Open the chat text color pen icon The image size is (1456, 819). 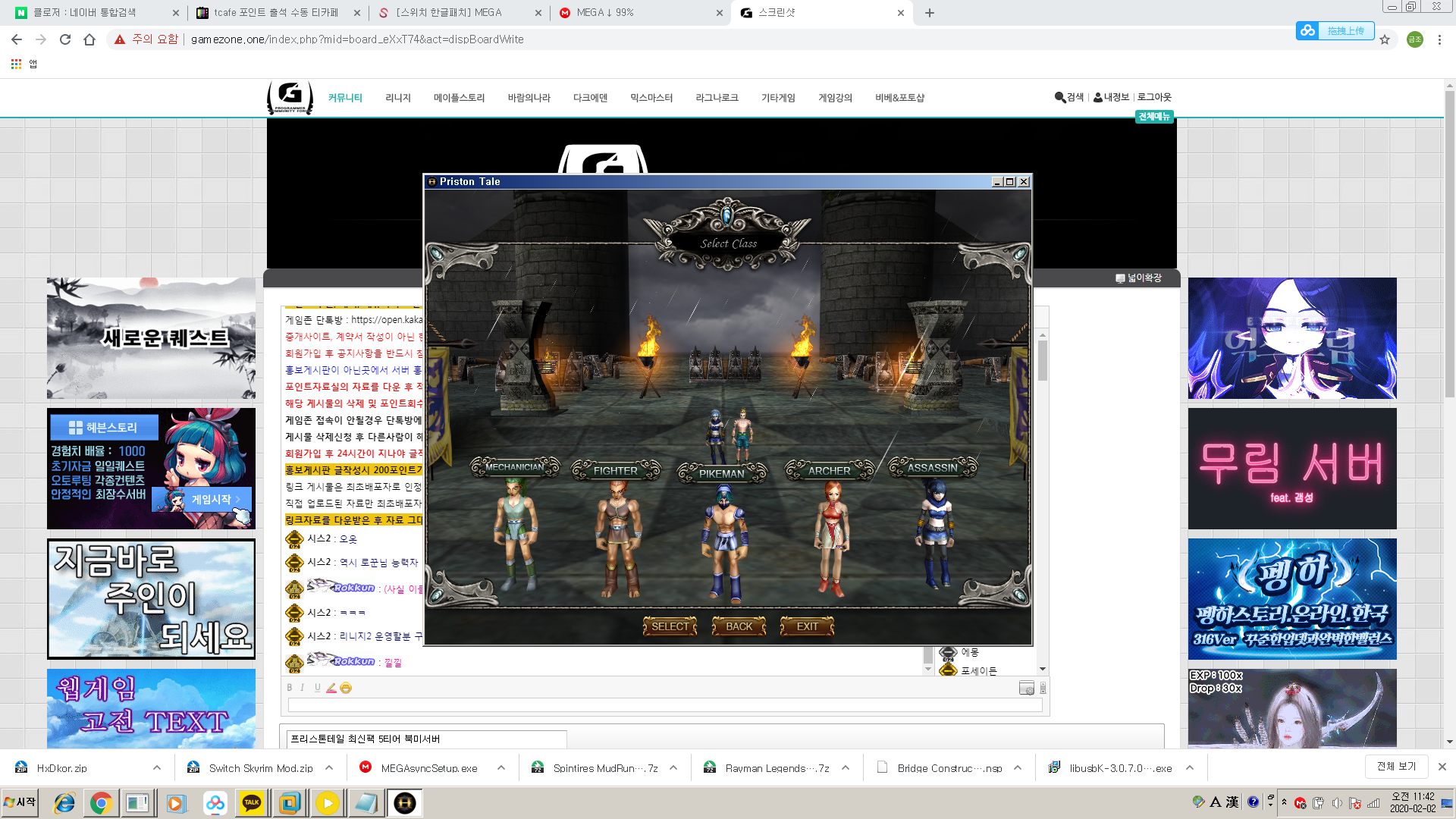331,688
